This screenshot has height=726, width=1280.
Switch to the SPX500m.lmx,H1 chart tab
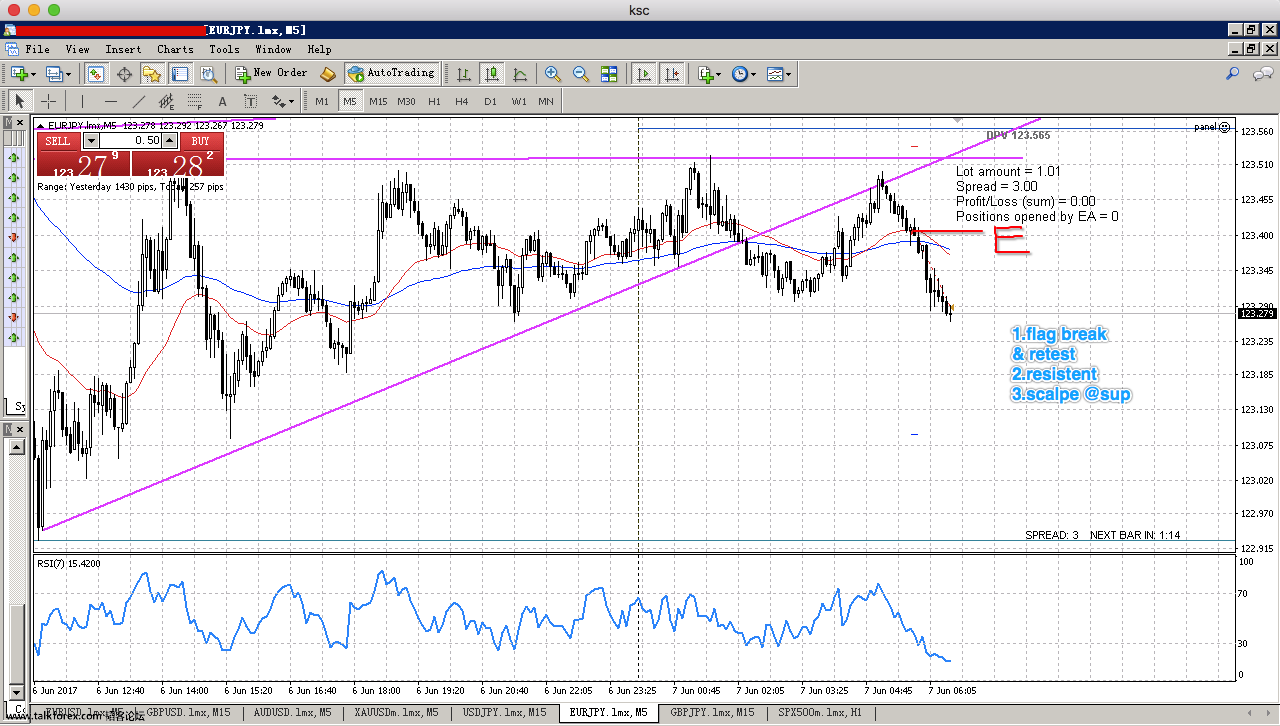coord(820,713)
